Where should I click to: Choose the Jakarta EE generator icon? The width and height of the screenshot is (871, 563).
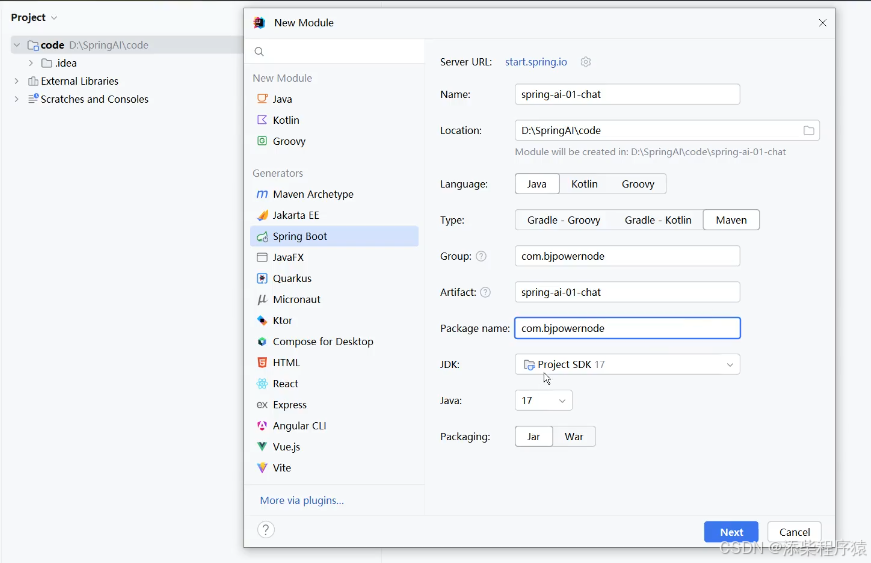(262, 215)
